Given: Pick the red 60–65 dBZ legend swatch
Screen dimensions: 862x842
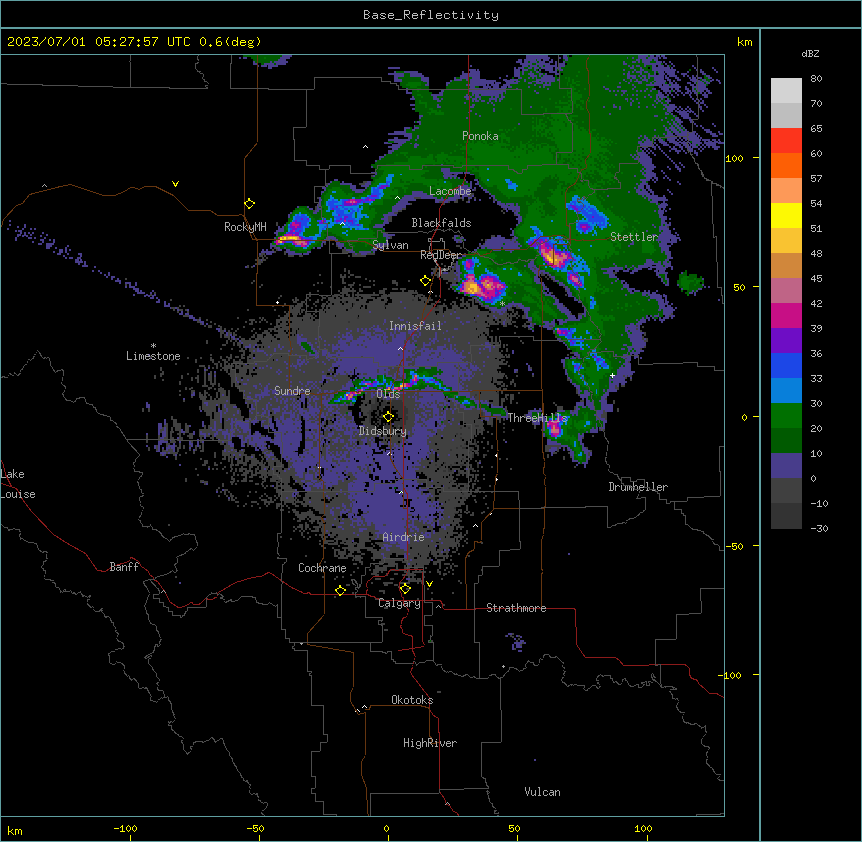Looking at the screenshot, I should [x=786, y=141].
